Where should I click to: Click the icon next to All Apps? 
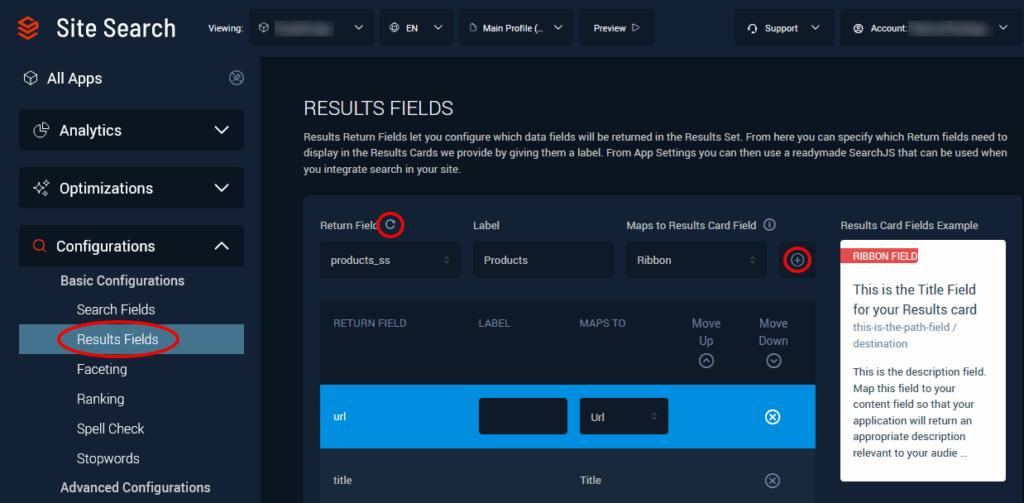[236, 78]
